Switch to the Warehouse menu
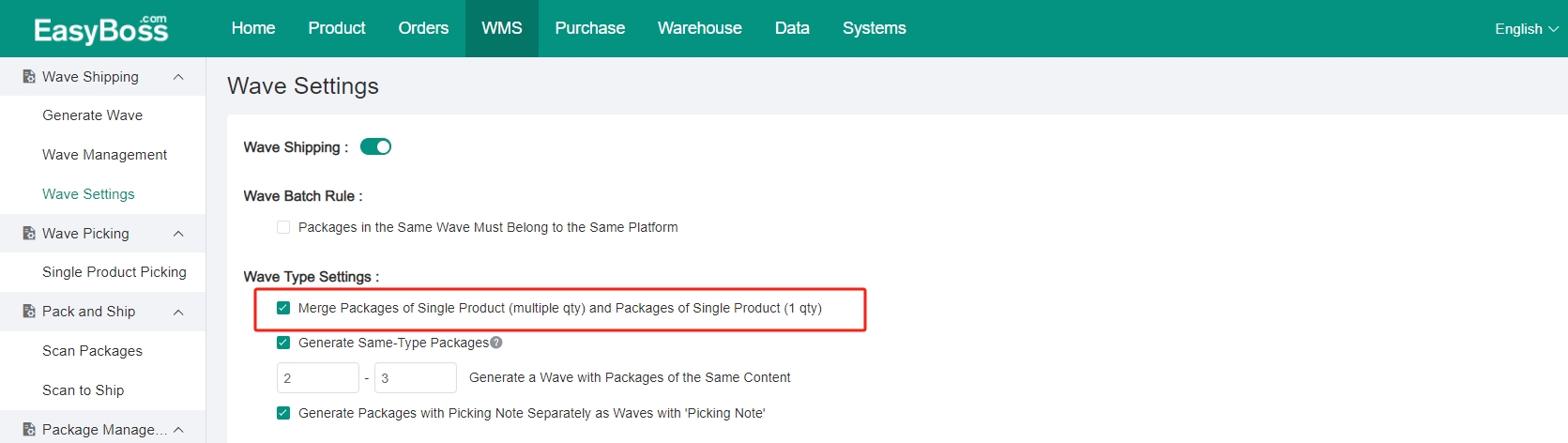Image resolution: width=1568 pixels, height=443 pixels. (x=699, y=28)
